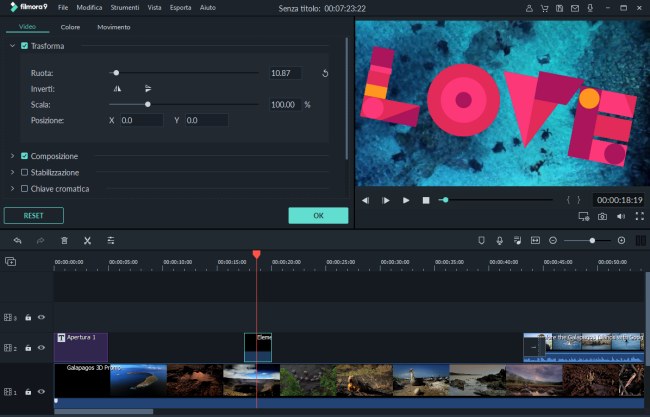Click the OK button
Viewport: 650px width, 417px height.
(x=318, y=215)
